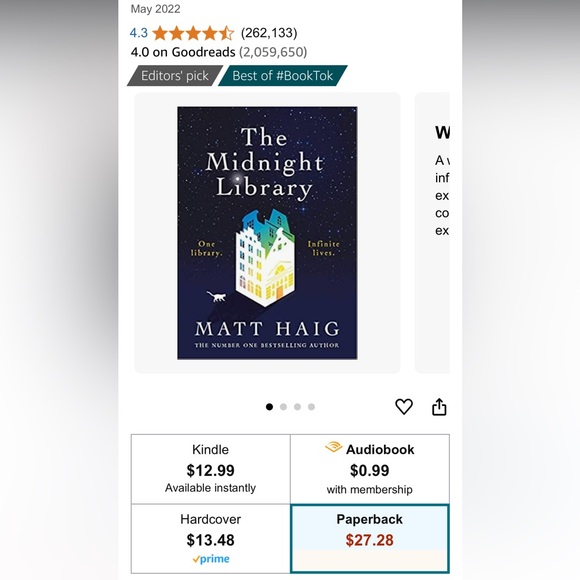Select the Hardcover $13.48 option

(210, 539)
